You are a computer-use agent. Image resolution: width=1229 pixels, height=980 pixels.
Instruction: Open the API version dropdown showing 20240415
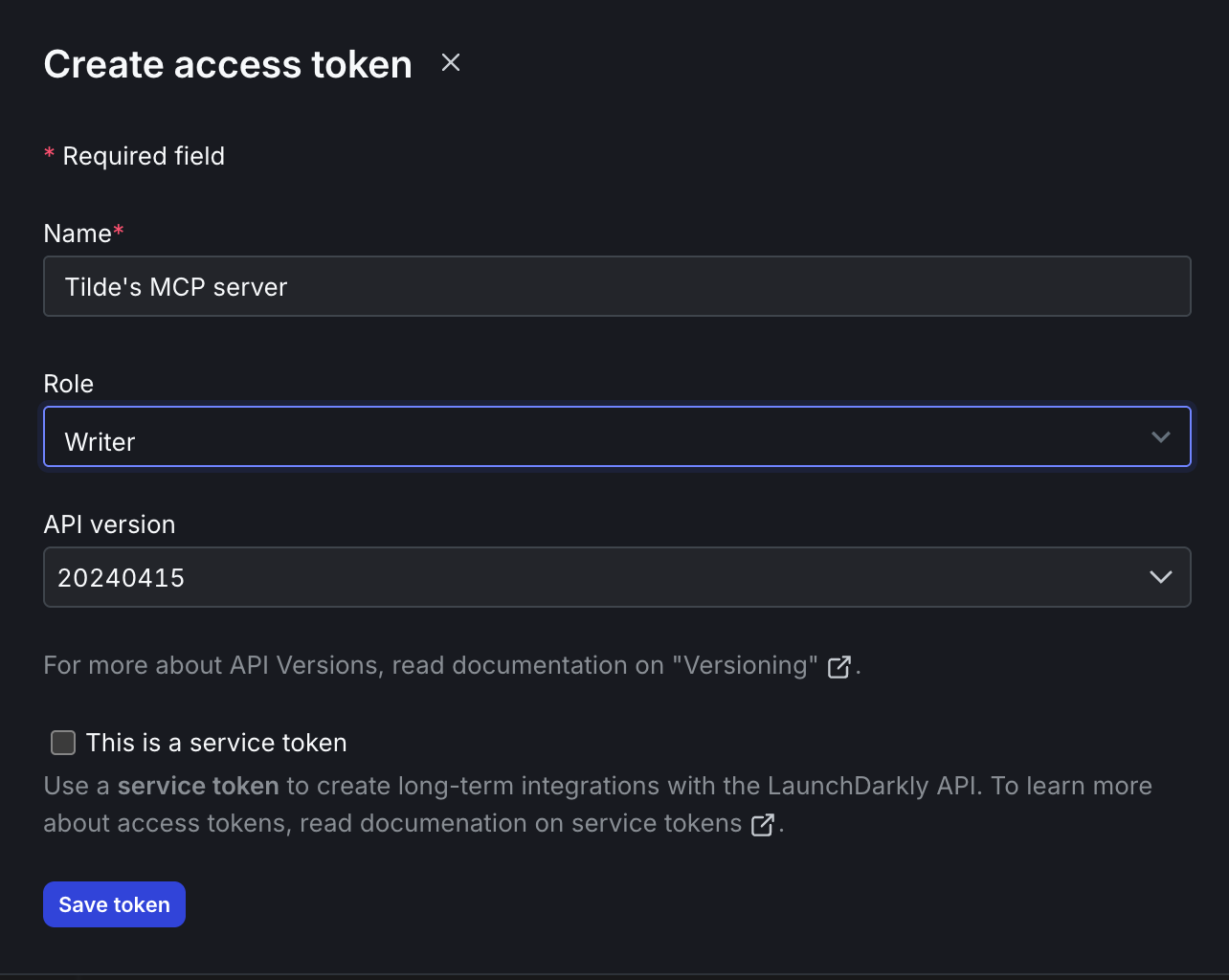click(x=617, y=577)
